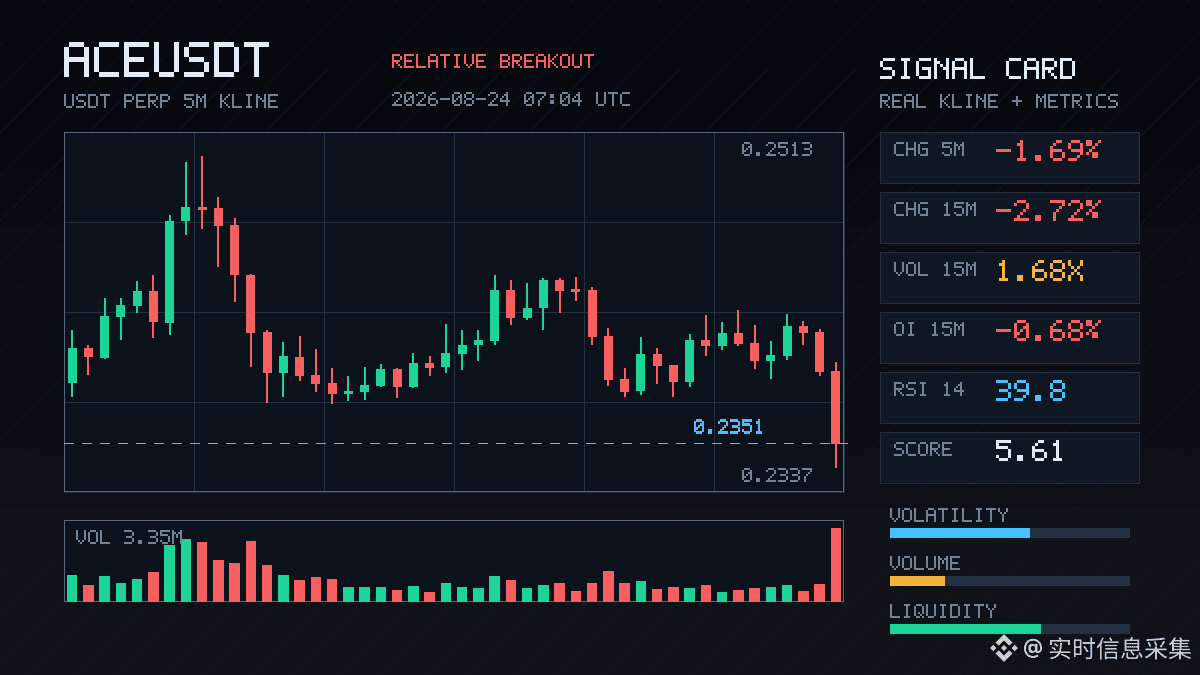Click the SIGNAL CARD heading
This screenshot has width=1200, height=675.
pos(977,69)
